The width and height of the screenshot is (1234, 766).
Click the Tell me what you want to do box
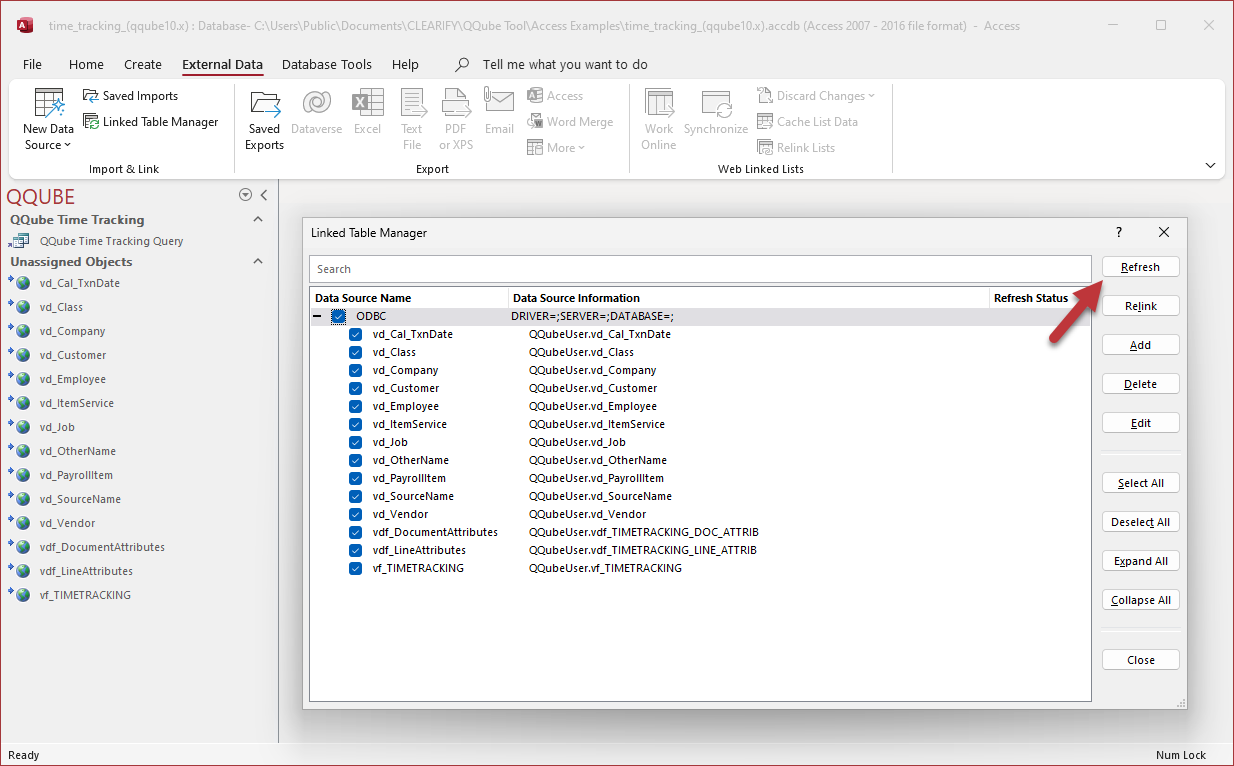pos(565,64)
